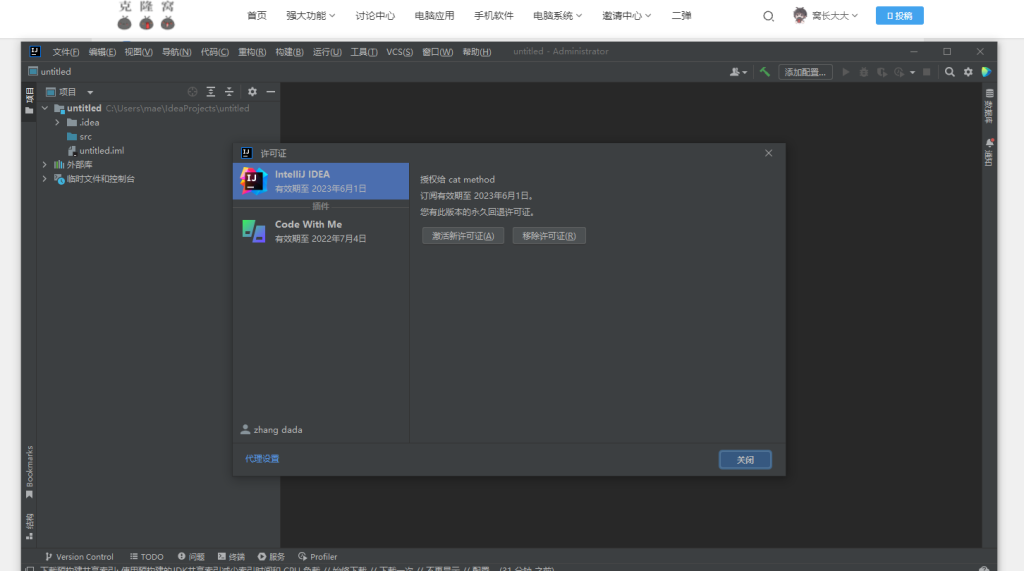Open Problems tool window tab
Viewport: 1024px width, 571px height.
pyautogui.click(x=191, y=557)
